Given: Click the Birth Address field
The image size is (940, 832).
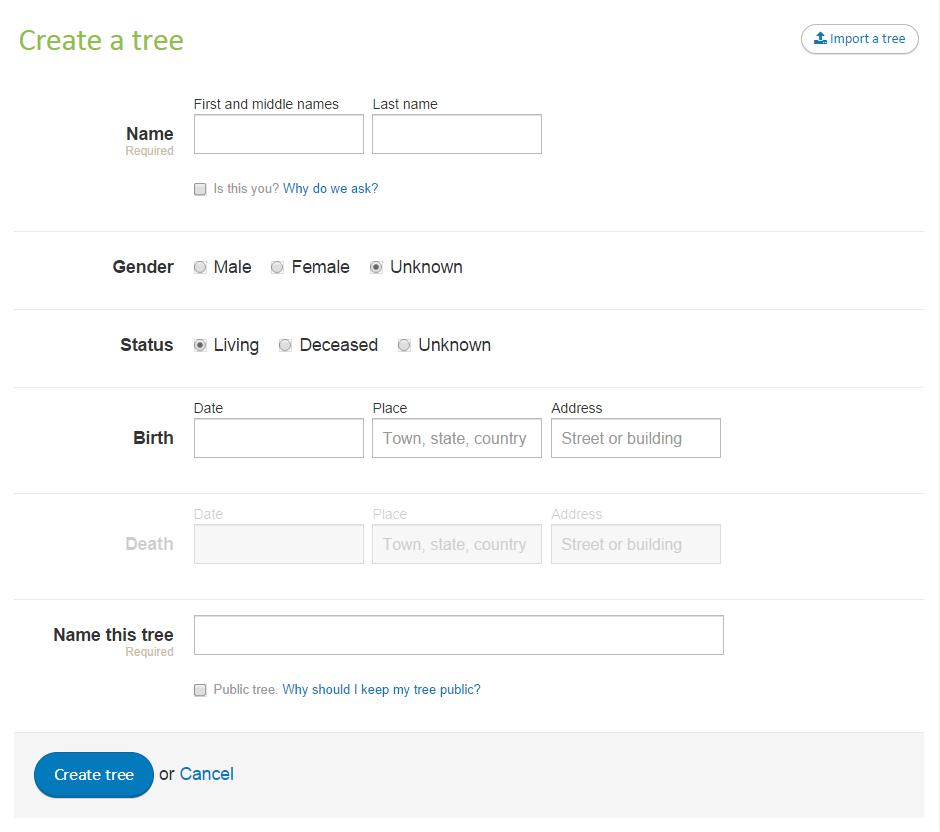Looking at the screenshot, I should (x=636, y=438).
